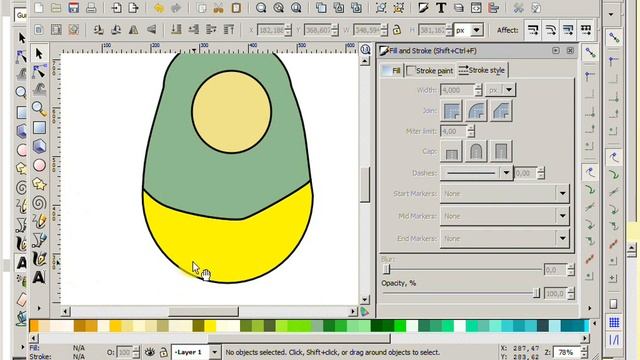640x360 pixels.
Task: Open Fill and Stroke dialog icon in toolbar
Action: tap(423, 8)
